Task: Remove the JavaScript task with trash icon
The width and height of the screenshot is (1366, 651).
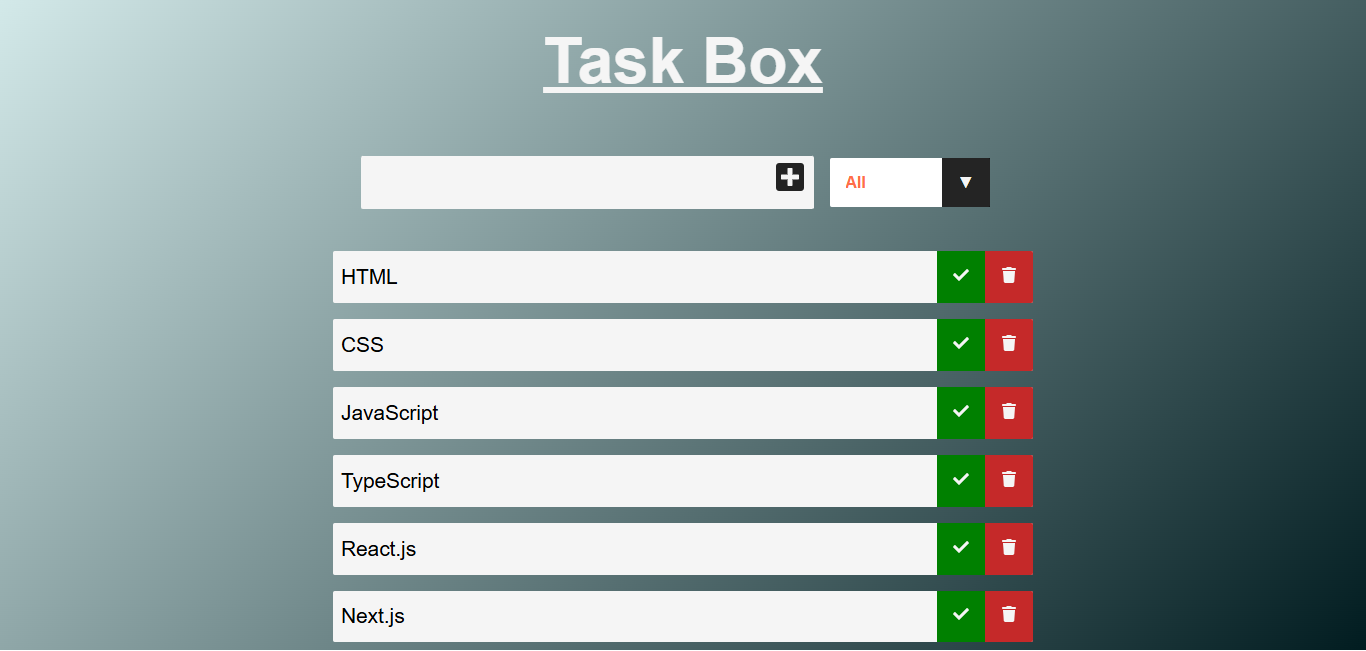Action: (x=1009, y=412)
